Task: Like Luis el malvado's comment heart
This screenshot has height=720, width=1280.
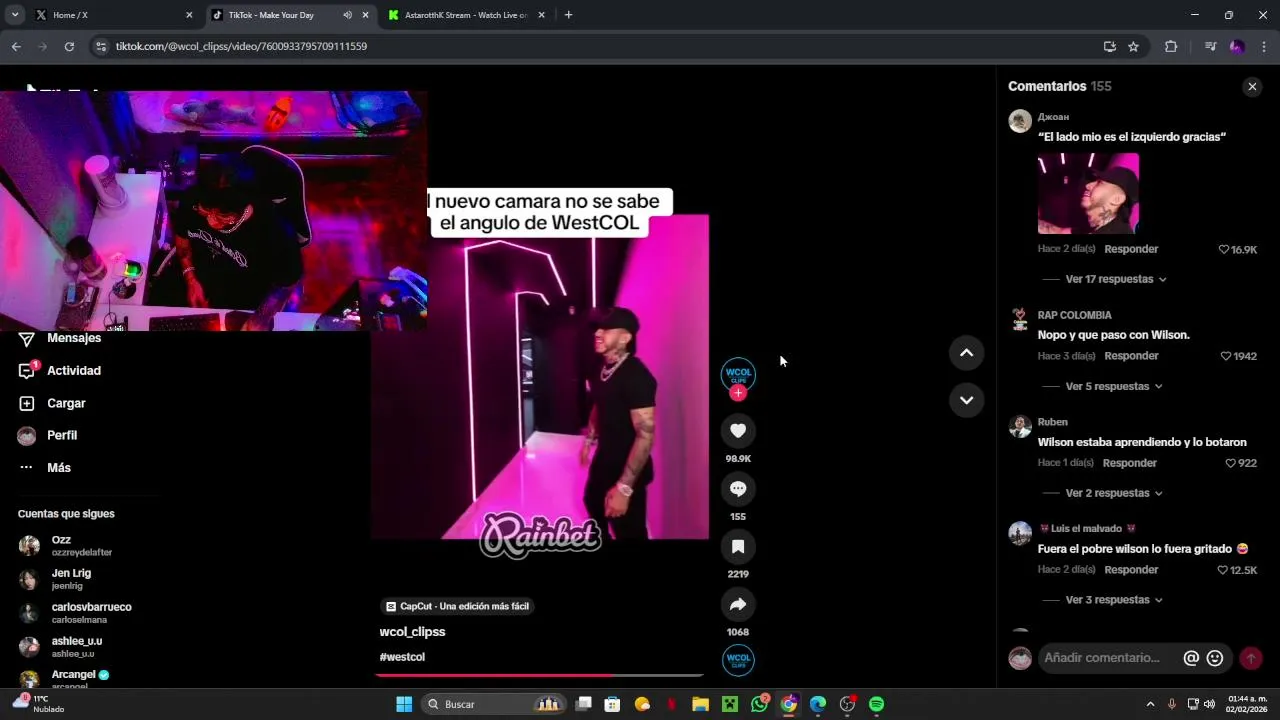Action: 1222,570
